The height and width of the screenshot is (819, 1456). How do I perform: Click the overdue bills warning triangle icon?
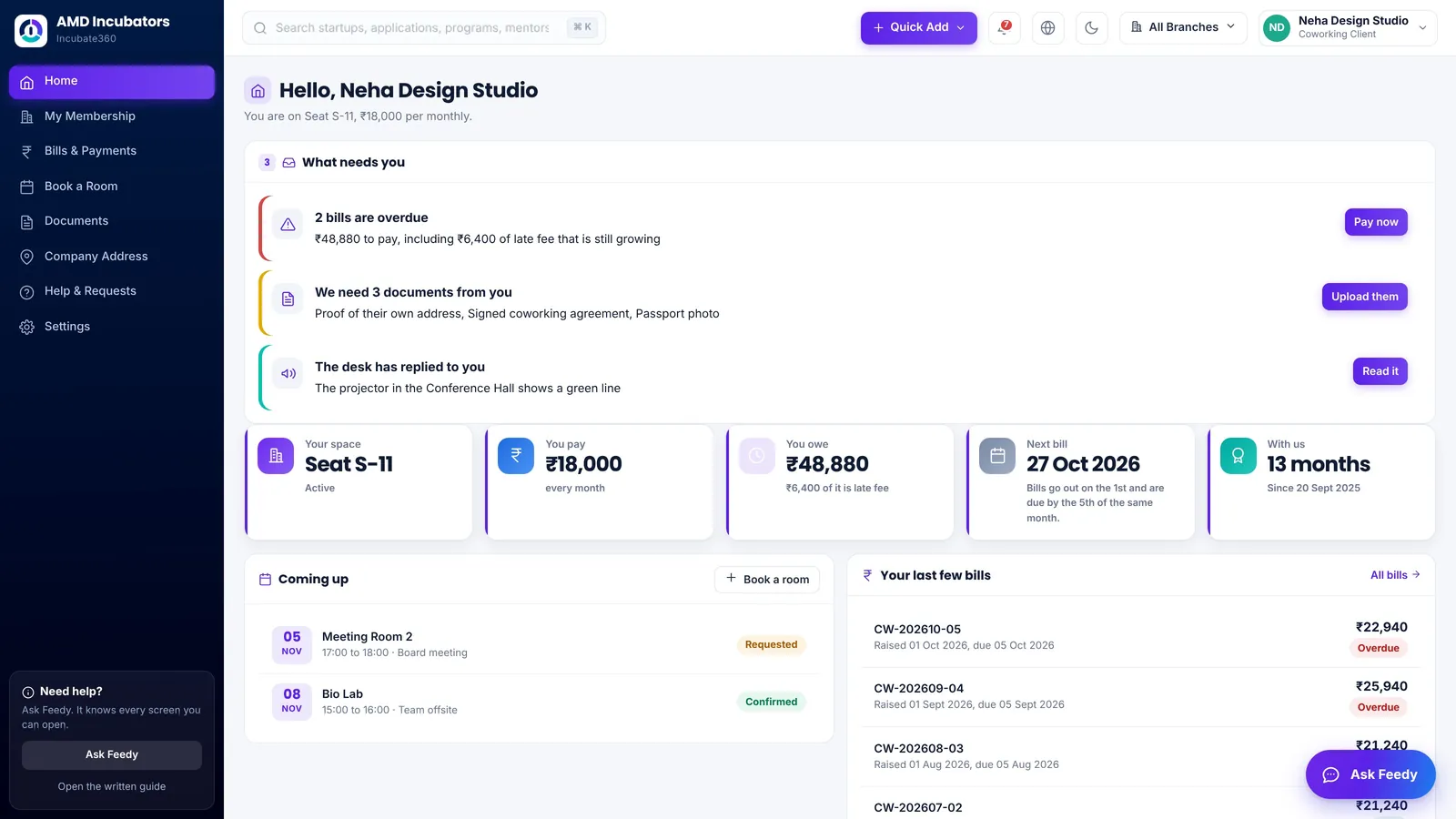pos(288,225)
